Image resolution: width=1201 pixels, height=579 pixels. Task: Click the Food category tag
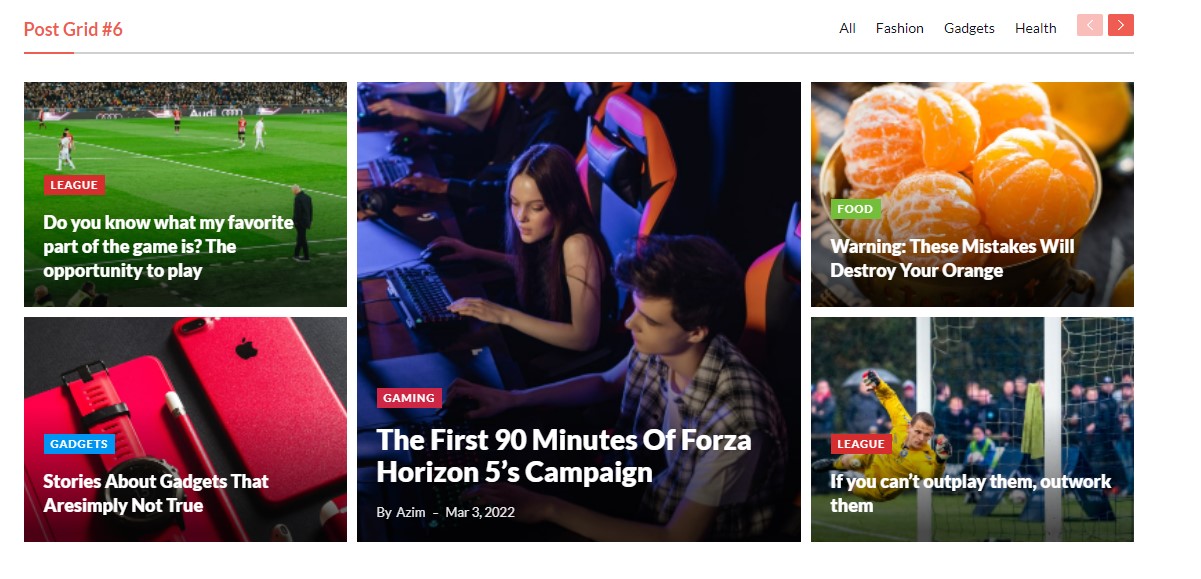pyautogui.click(x=854, y=209)
